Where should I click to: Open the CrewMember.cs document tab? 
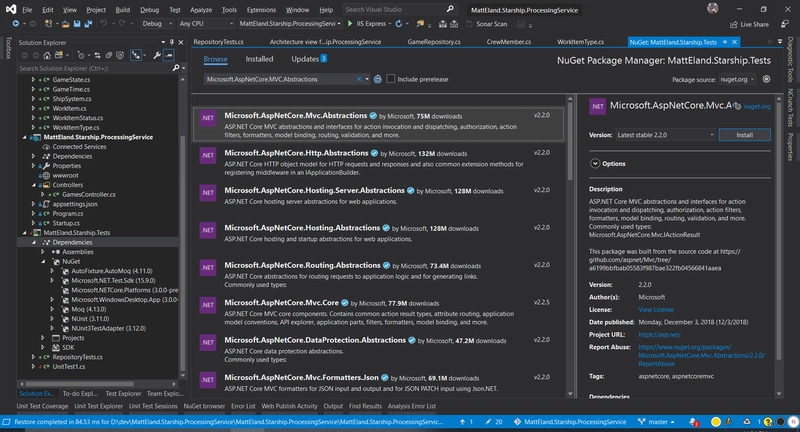click(508, 42)
